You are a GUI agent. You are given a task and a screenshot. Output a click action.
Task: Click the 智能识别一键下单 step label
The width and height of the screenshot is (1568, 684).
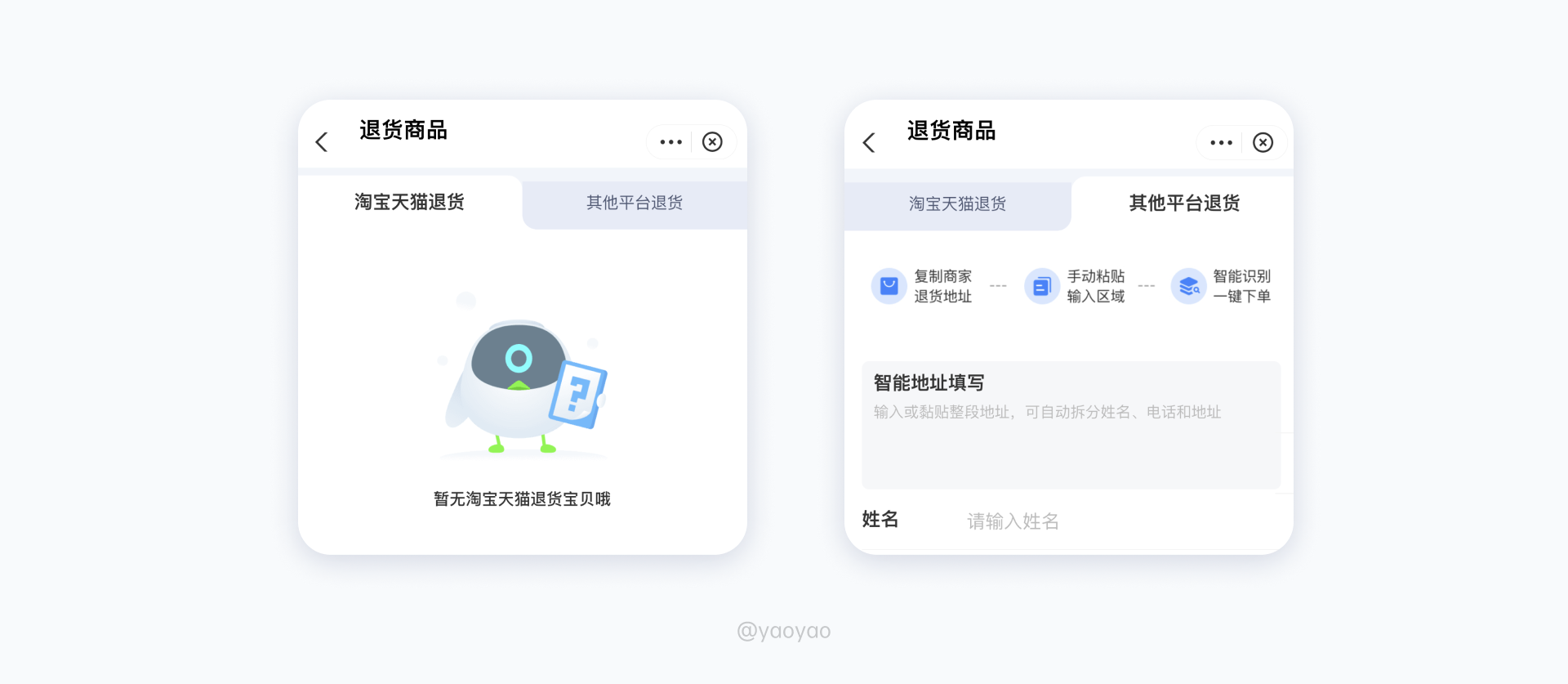tap(1241, 286)
